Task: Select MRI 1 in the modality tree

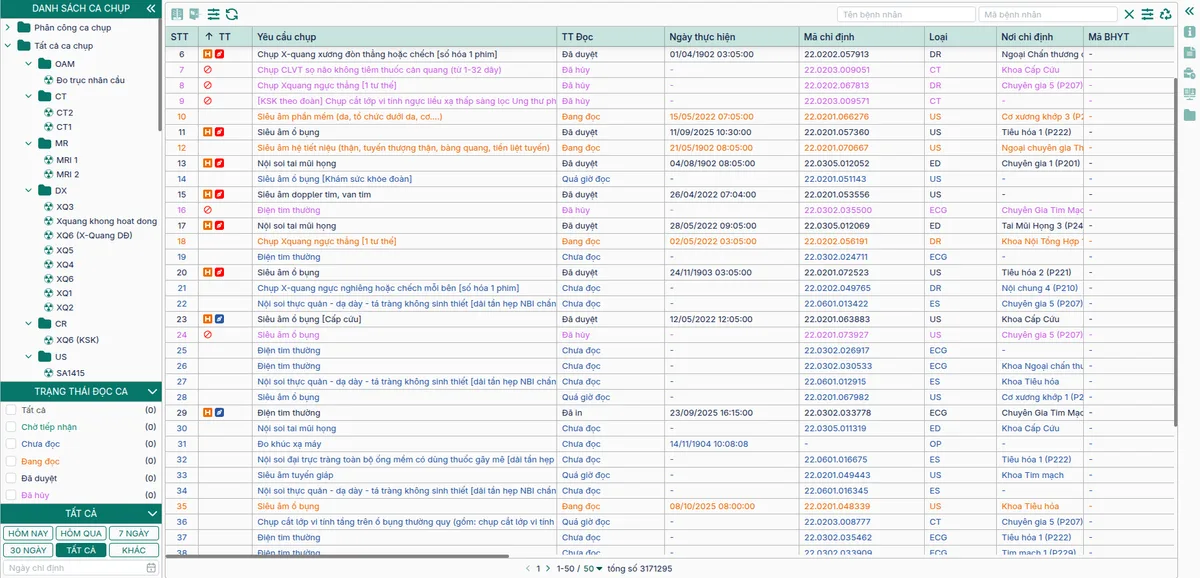Action: click(67, 160)
